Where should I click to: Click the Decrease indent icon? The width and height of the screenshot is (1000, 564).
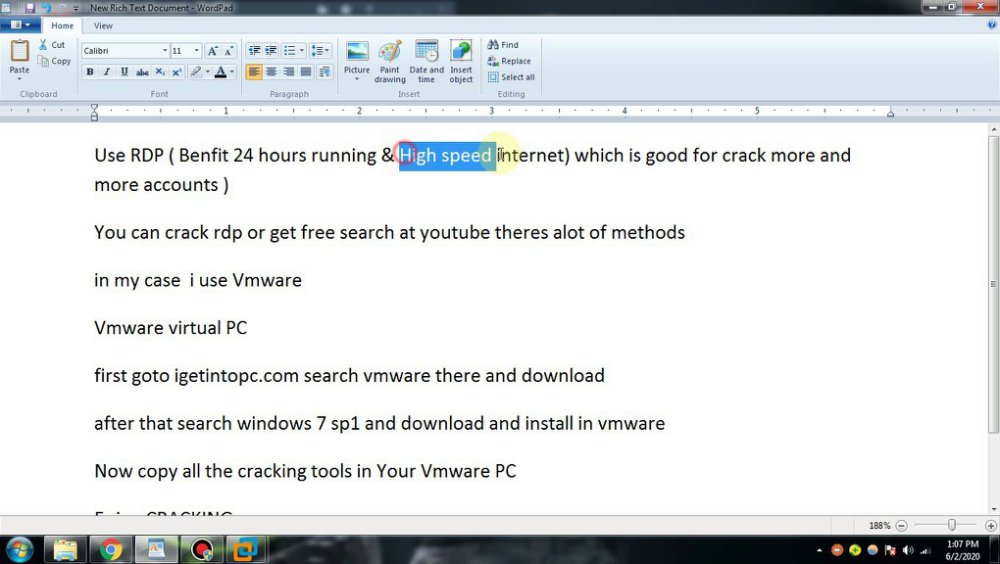click(x=254, y=50)
